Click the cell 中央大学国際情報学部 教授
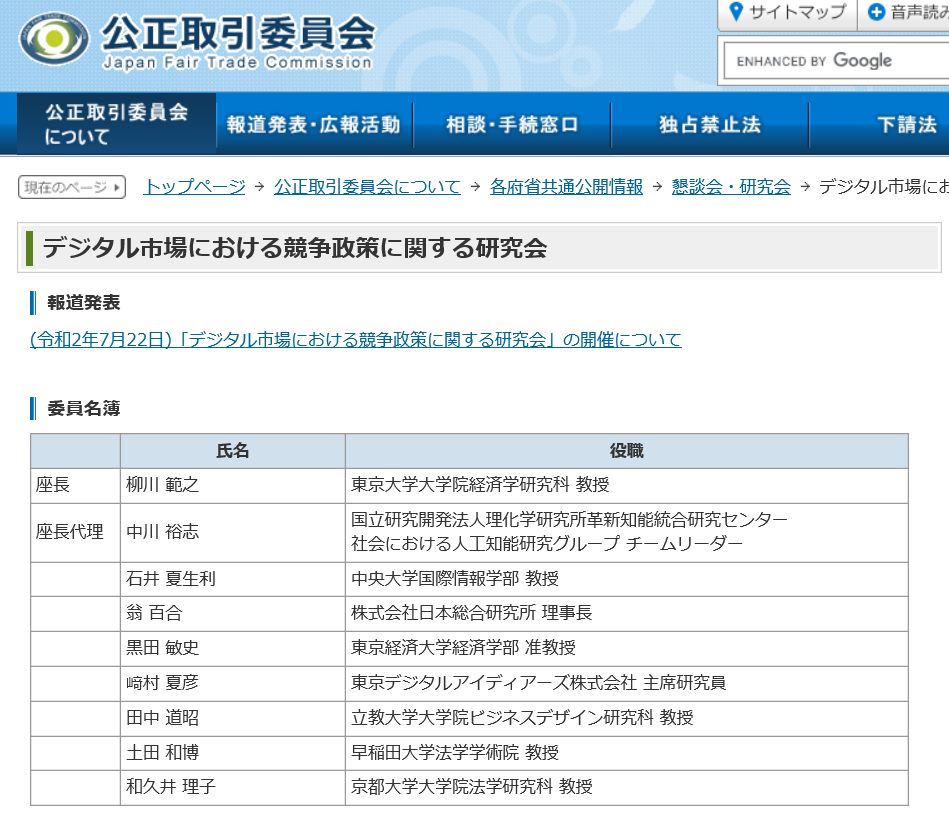 click(x=626, y=579)
